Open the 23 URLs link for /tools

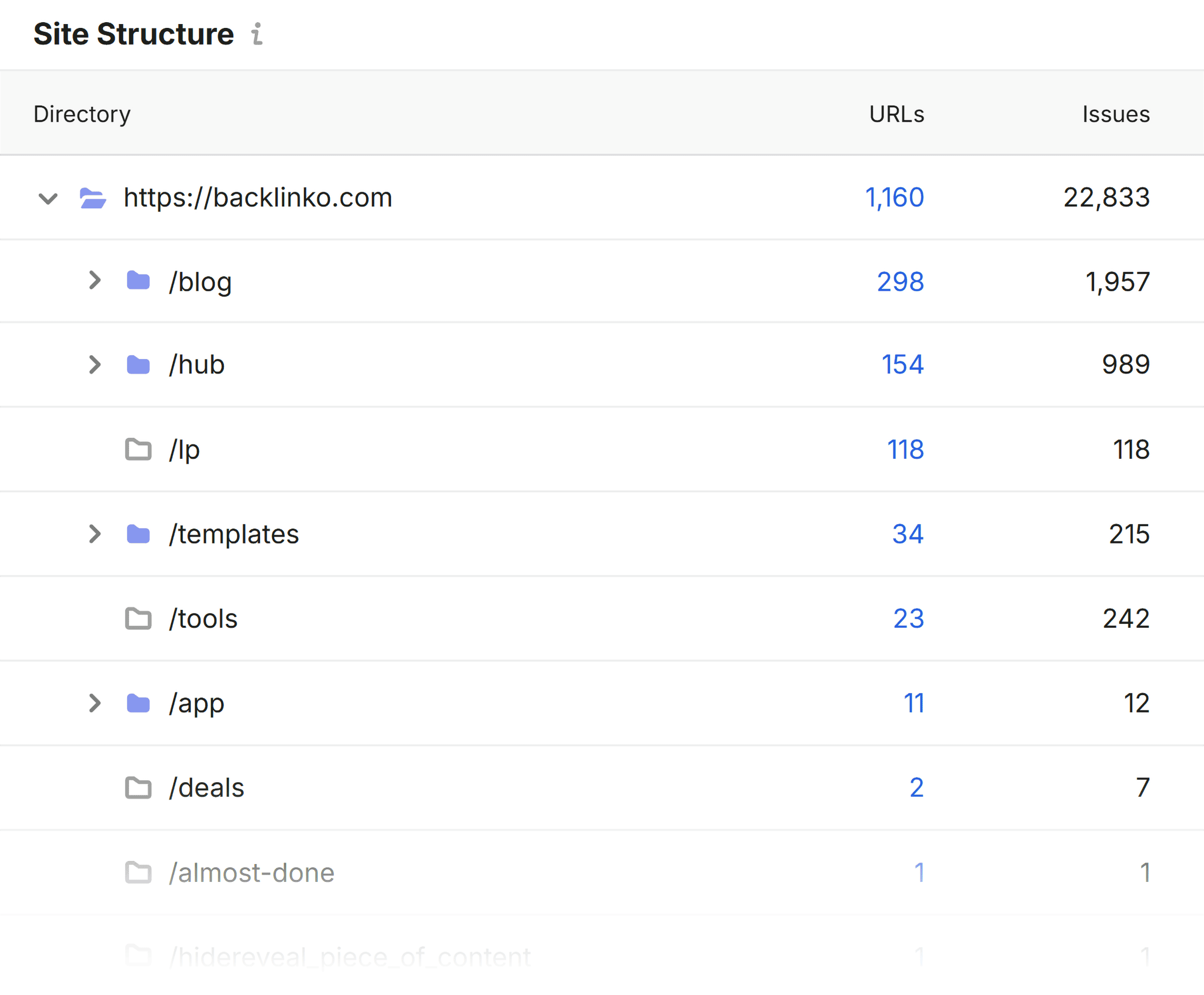tap(909, 619)
